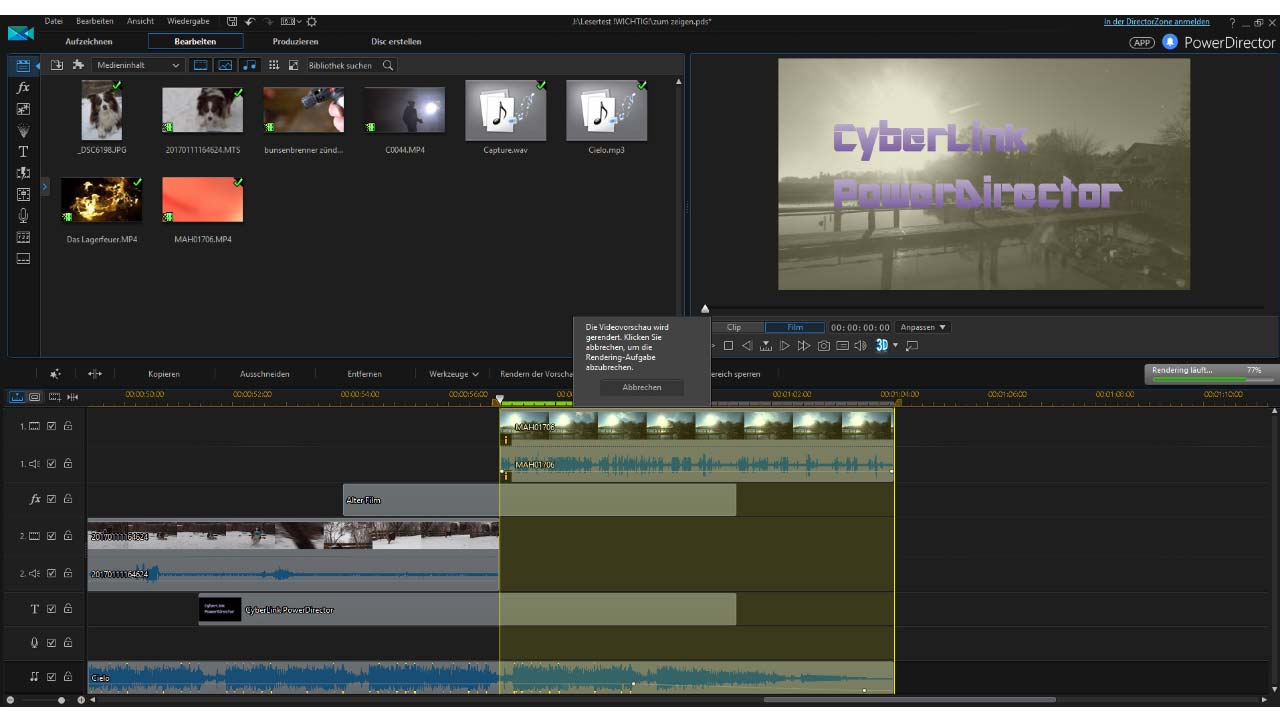Select the Das Lagerfeuer.MP4 thumbnail
The width and height of the screenshot is (1280, 720).
coord(101,200)
